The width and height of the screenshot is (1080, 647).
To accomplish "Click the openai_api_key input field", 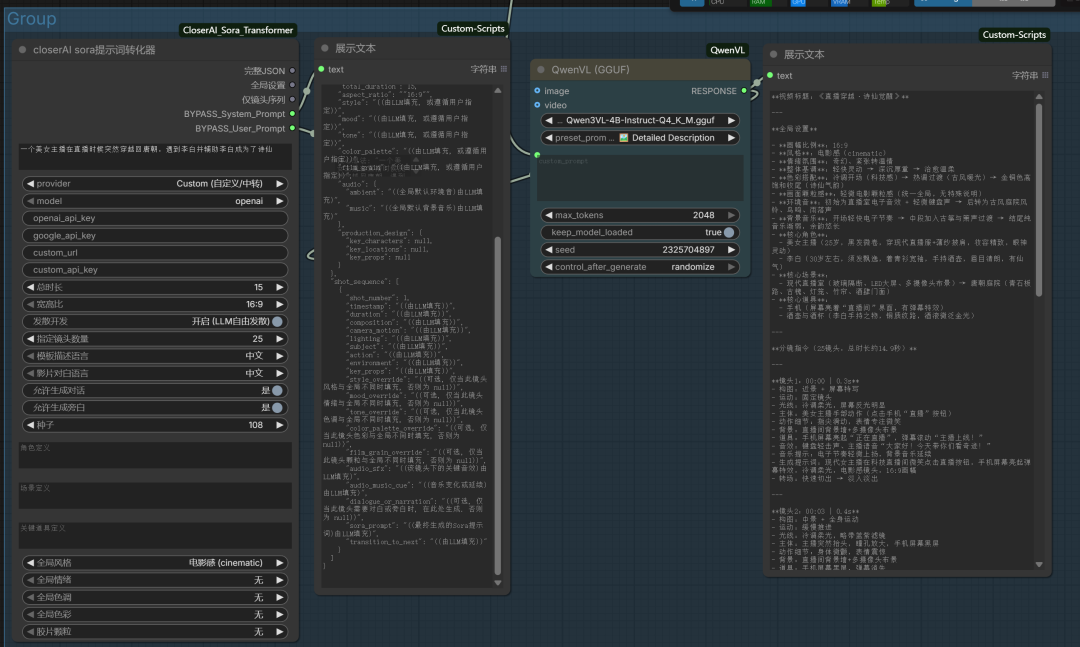I will 154,218.
